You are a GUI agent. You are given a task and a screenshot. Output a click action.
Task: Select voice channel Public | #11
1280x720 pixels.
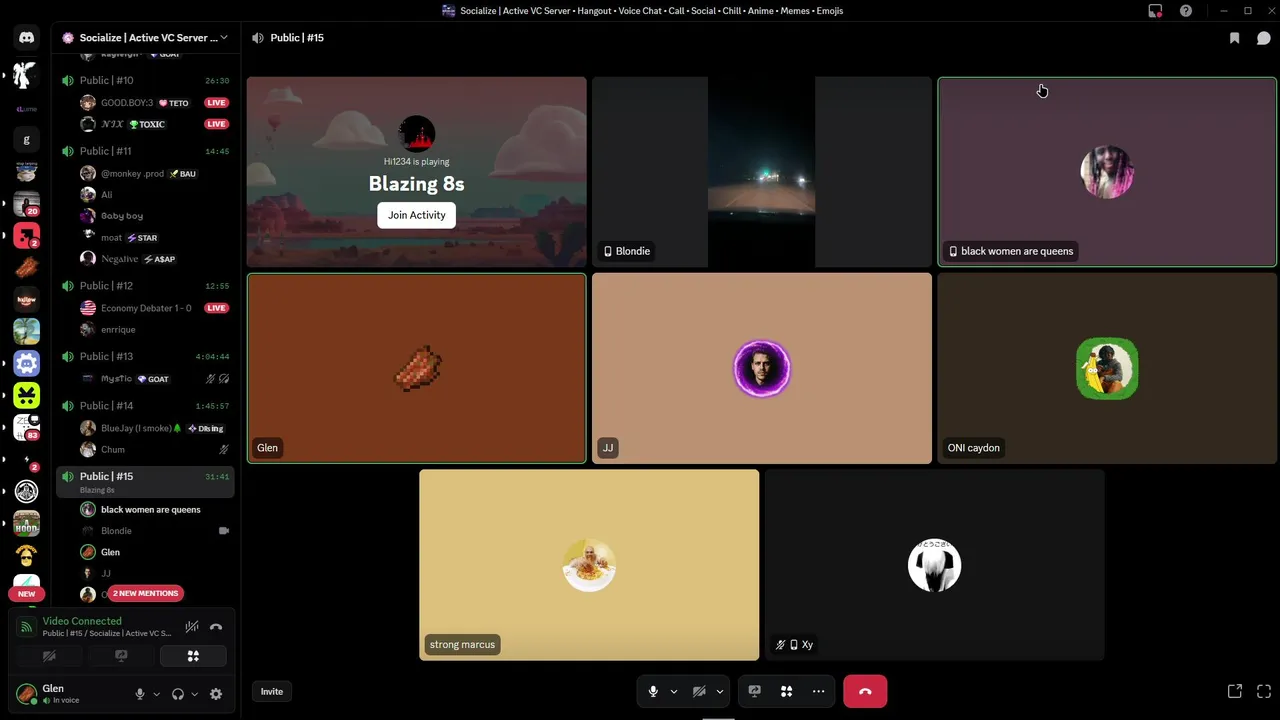coord(145,151)
